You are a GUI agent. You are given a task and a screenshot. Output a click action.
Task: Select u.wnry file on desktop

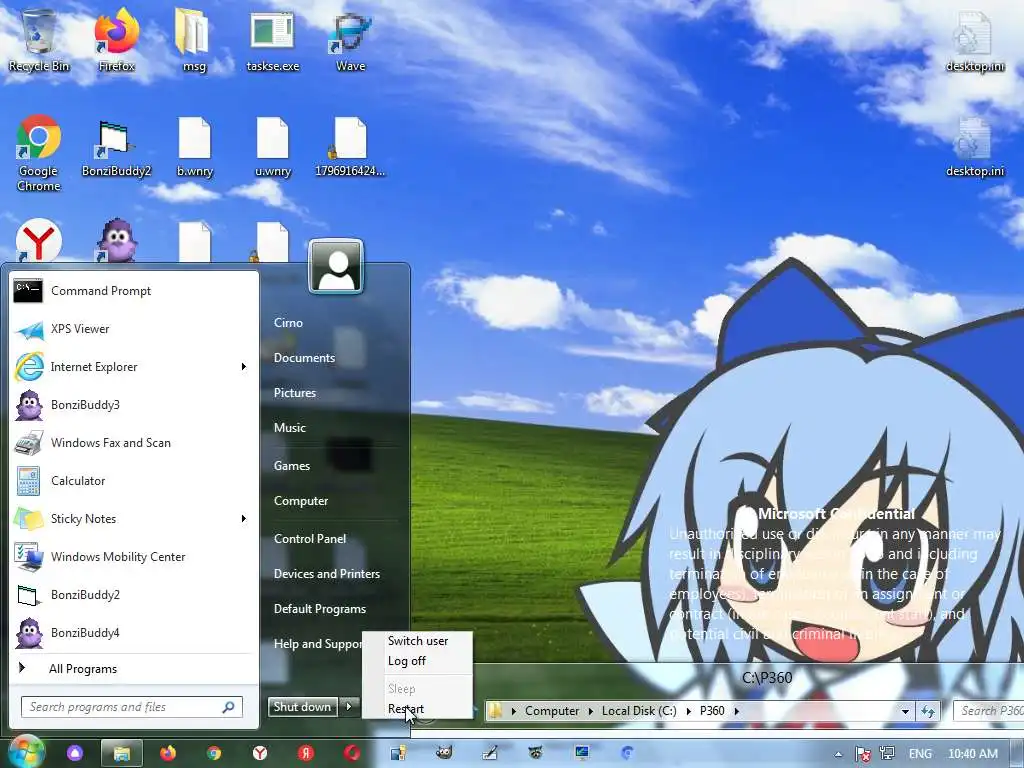pyautogui.click(x=272, y=148)
